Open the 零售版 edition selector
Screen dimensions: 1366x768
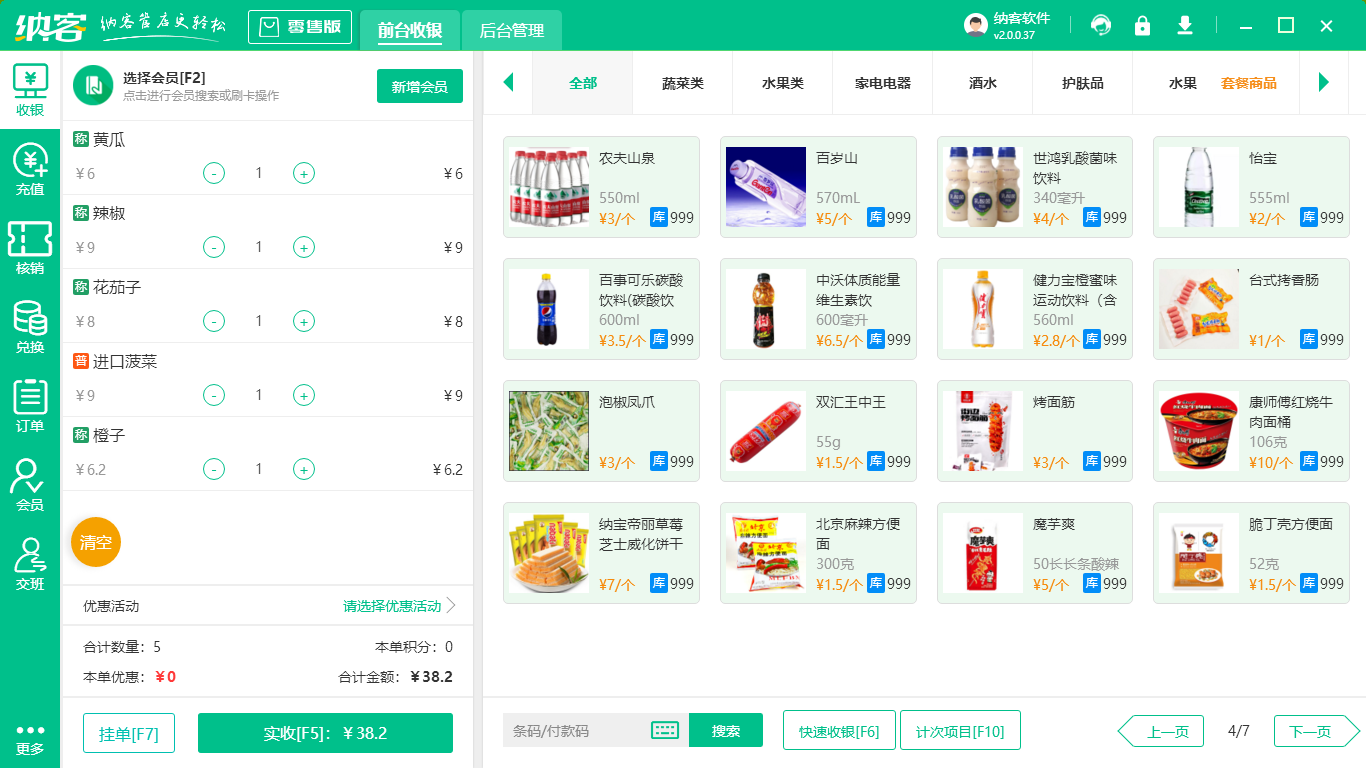300,27
